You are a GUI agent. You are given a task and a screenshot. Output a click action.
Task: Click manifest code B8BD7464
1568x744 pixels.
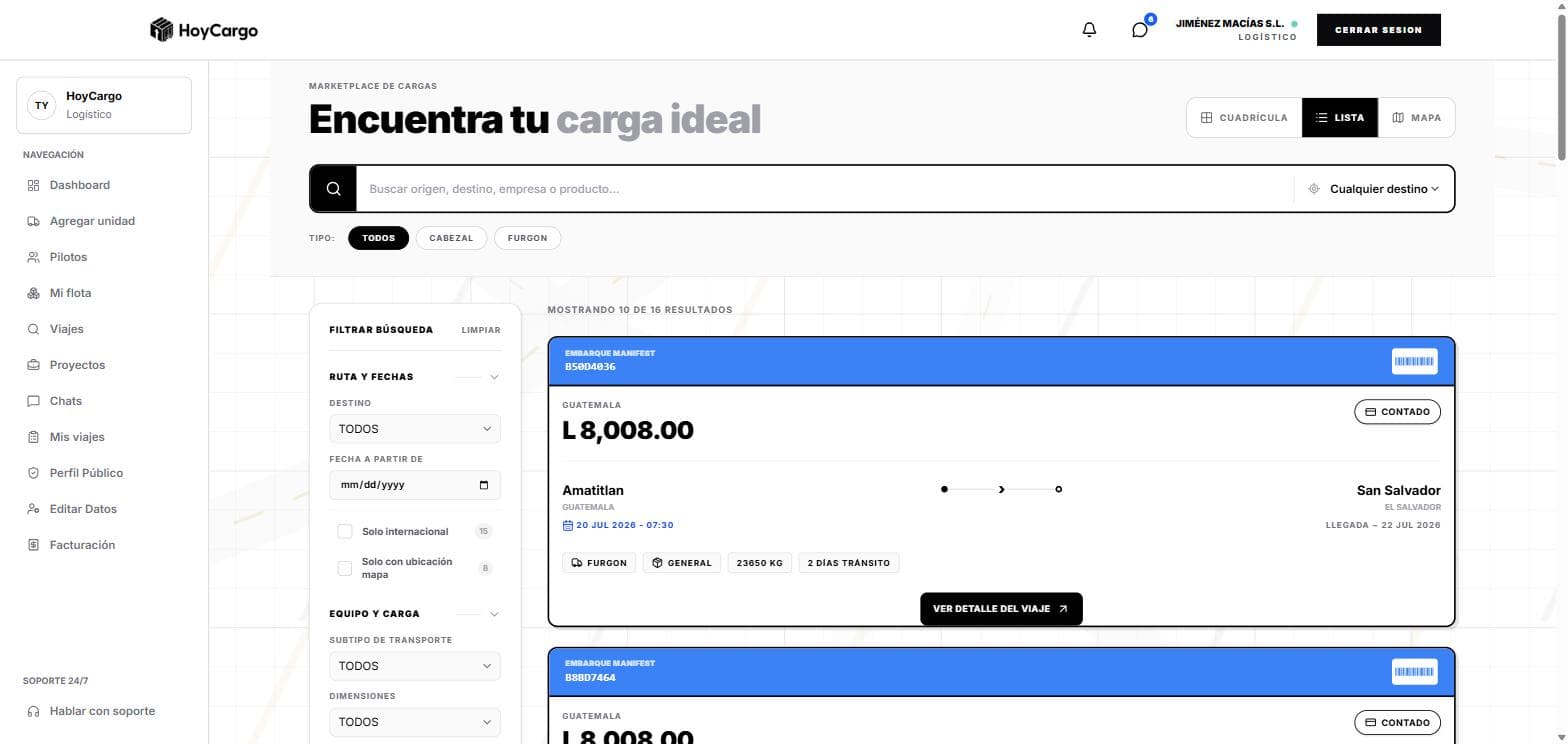[x=590, y=678]
